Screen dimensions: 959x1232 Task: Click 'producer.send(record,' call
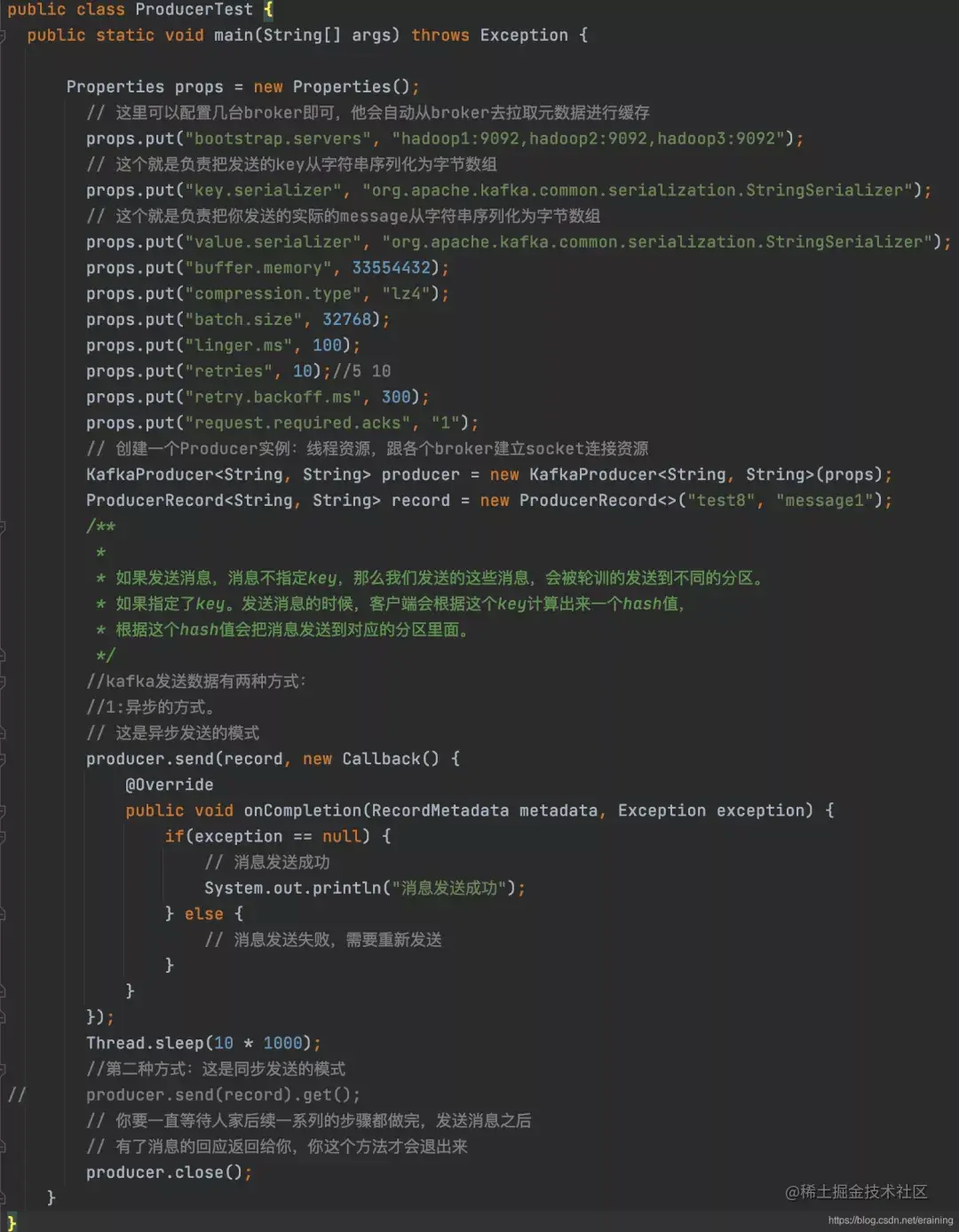(x=189, y=759)
